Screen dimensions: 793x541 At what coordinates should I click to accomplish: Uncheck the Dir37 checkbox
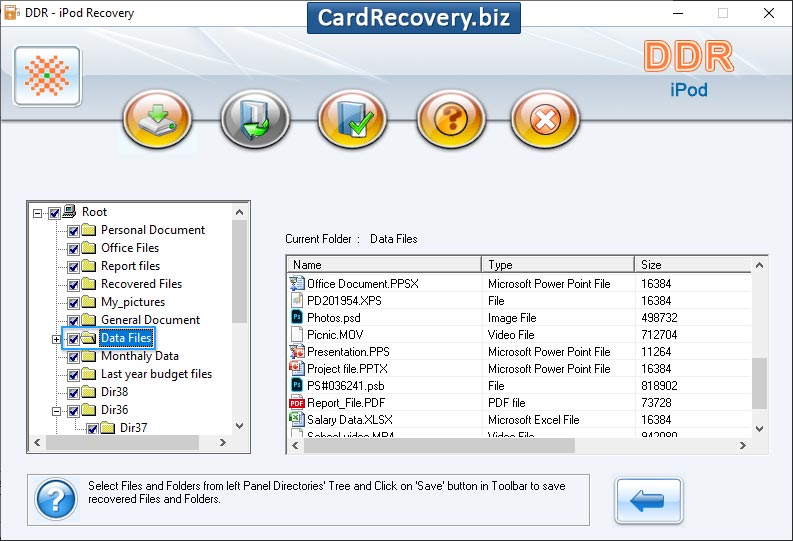point(92,429)
